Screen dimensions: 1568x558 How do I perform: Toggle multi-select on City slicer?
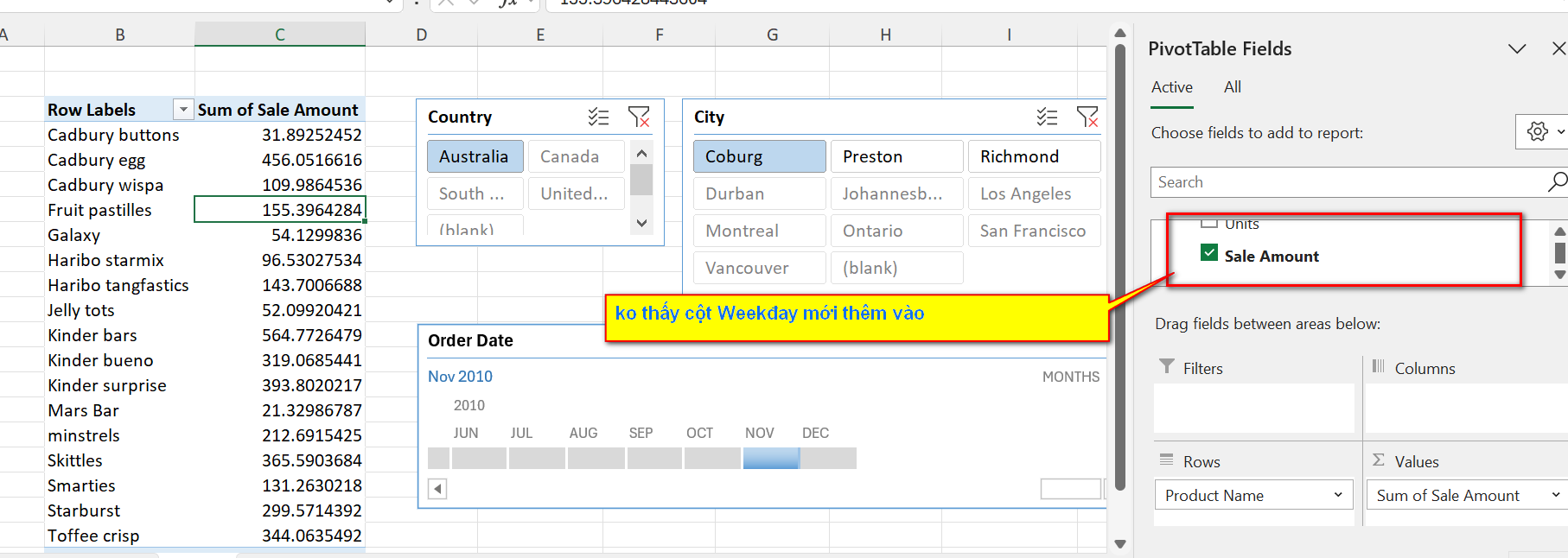tap(1047, 117)
